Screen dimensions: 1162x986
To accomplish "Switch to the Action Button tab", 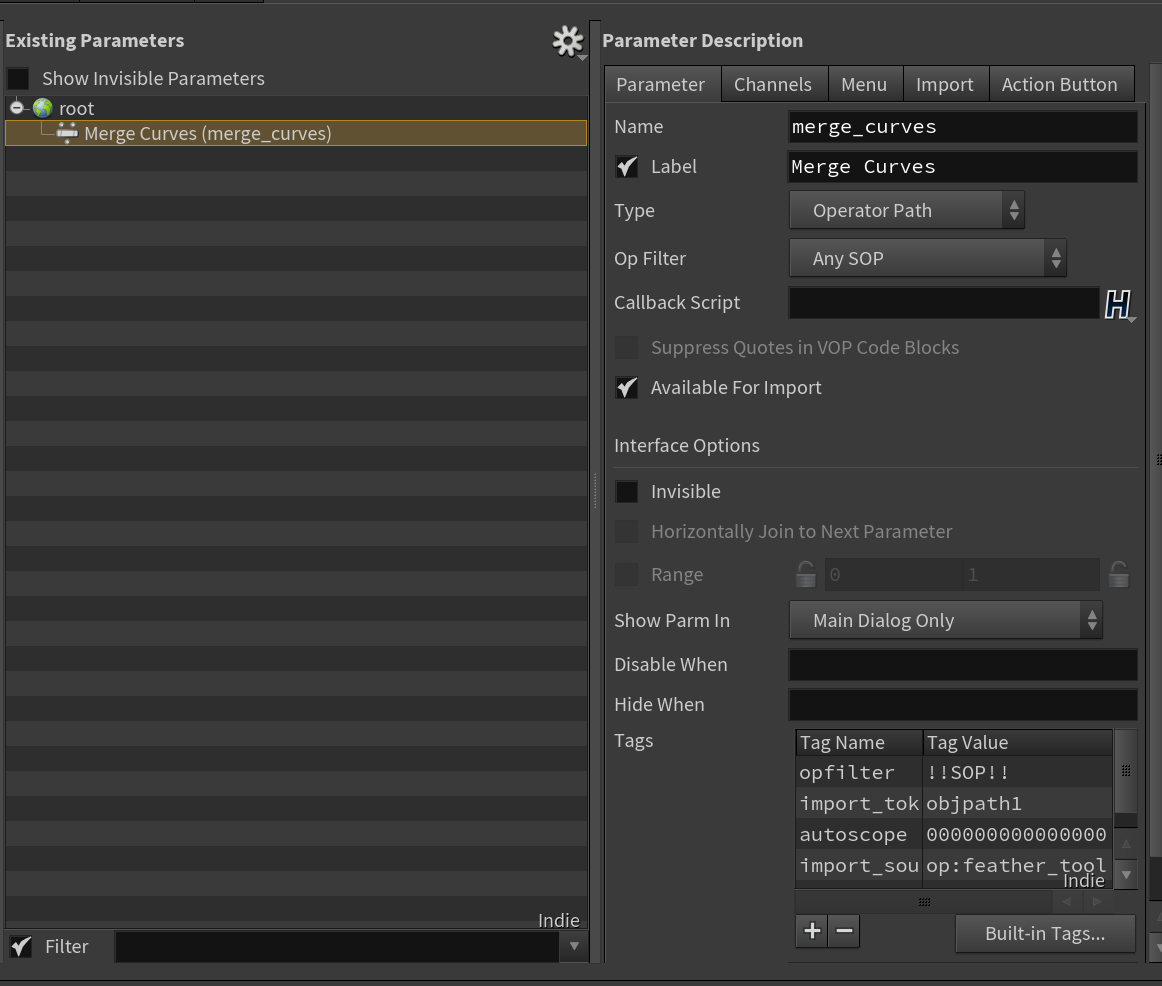I will [x=1060, y=84].
